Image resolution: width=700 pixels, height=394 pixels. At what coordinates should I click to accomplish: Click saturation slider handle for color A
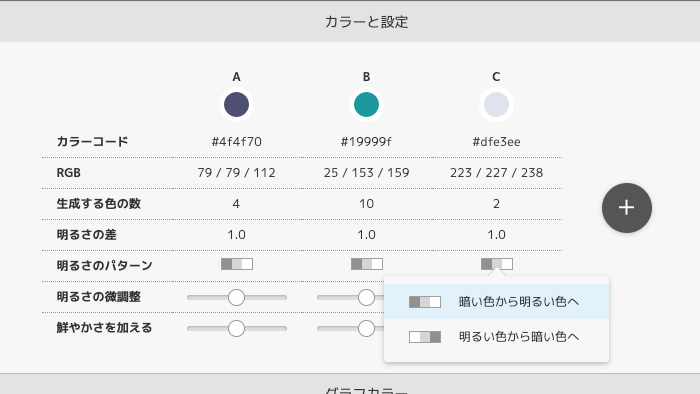tap(236, 328)
